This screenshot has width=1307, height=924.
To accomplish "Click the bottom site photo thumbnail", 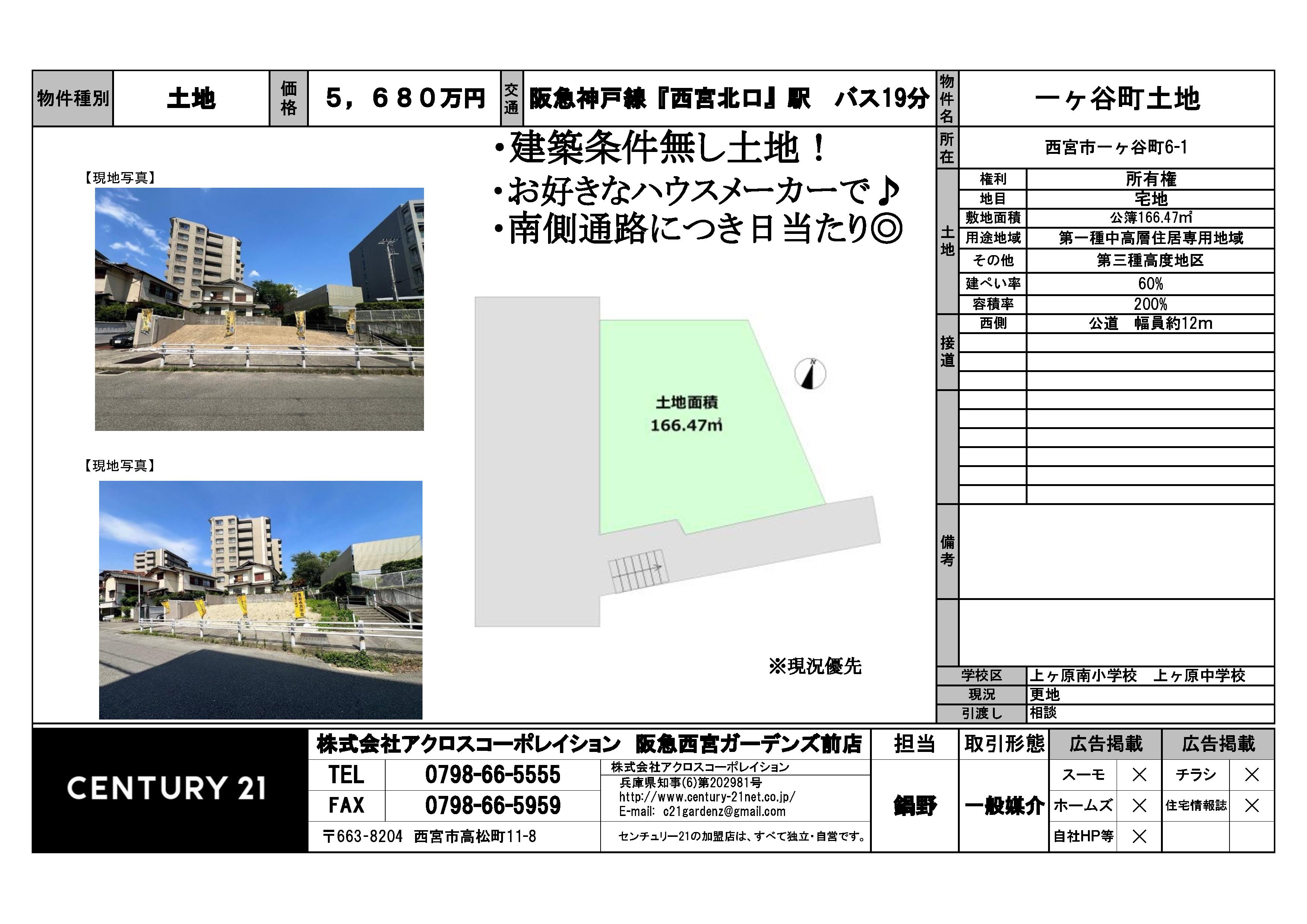I will click(x=261, y=600).
